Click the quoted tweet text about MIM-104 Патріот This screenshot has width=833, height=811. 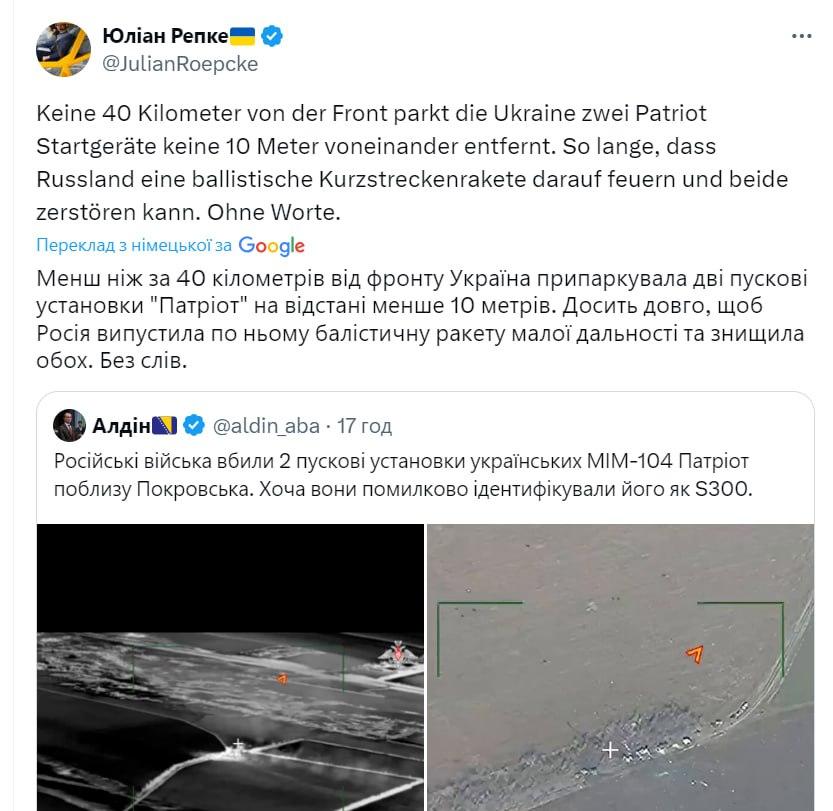point(403,475)
